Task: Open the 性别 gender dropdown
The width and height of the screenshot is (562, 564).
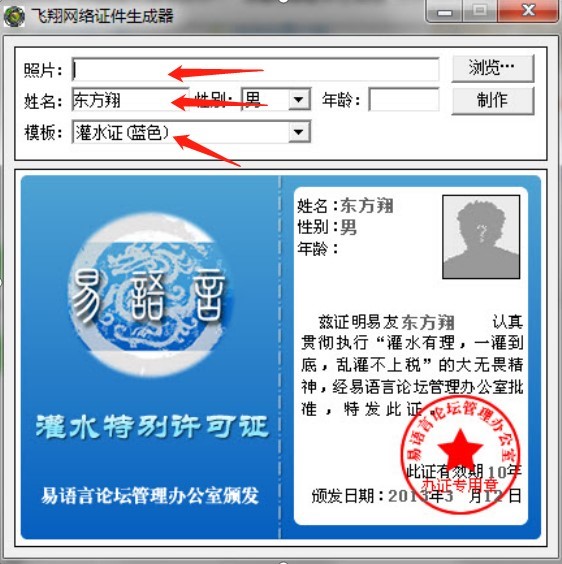Action: click(299, 99)
